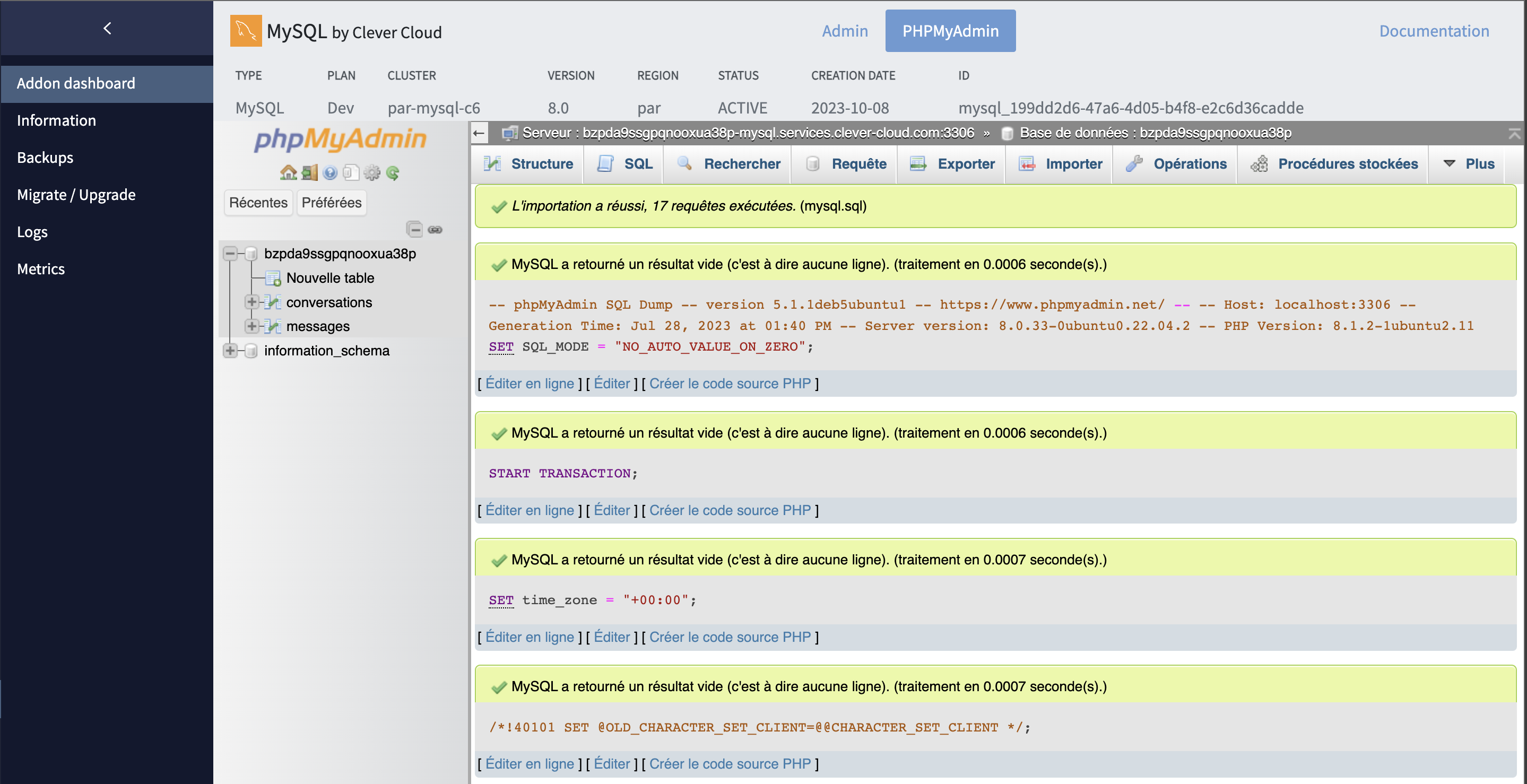Open MySQL documentation pages icon
The width and height of the screenshot is (1527, 784).
[351, 172]
